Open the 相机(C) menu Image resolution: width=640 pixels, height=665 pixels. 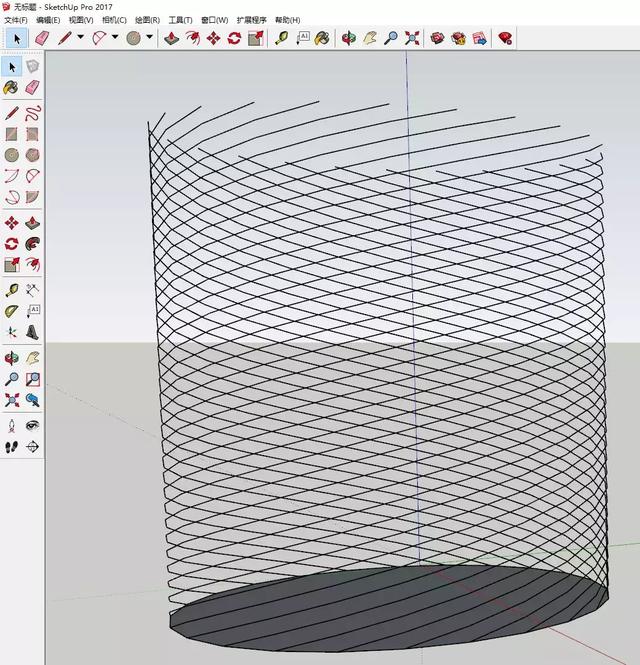click(x=114, y=20)
